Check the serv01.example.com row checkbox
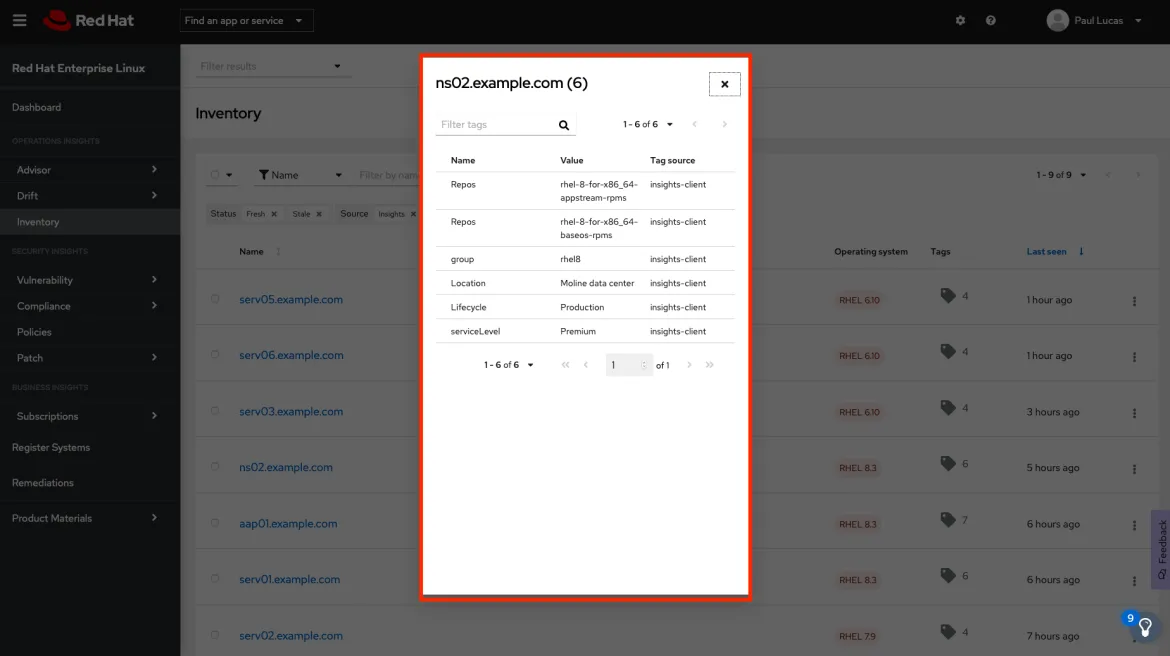This screenshot has width=1170, height=656. (x=215, y=579)
